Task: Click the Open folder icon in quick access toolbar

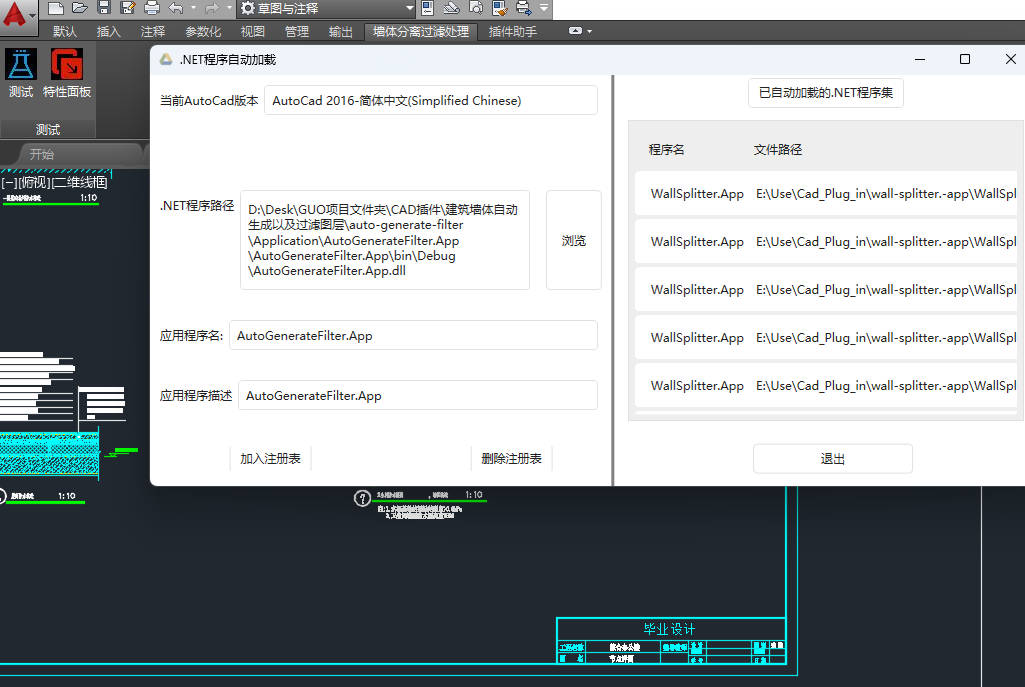Action: point(80,8)
